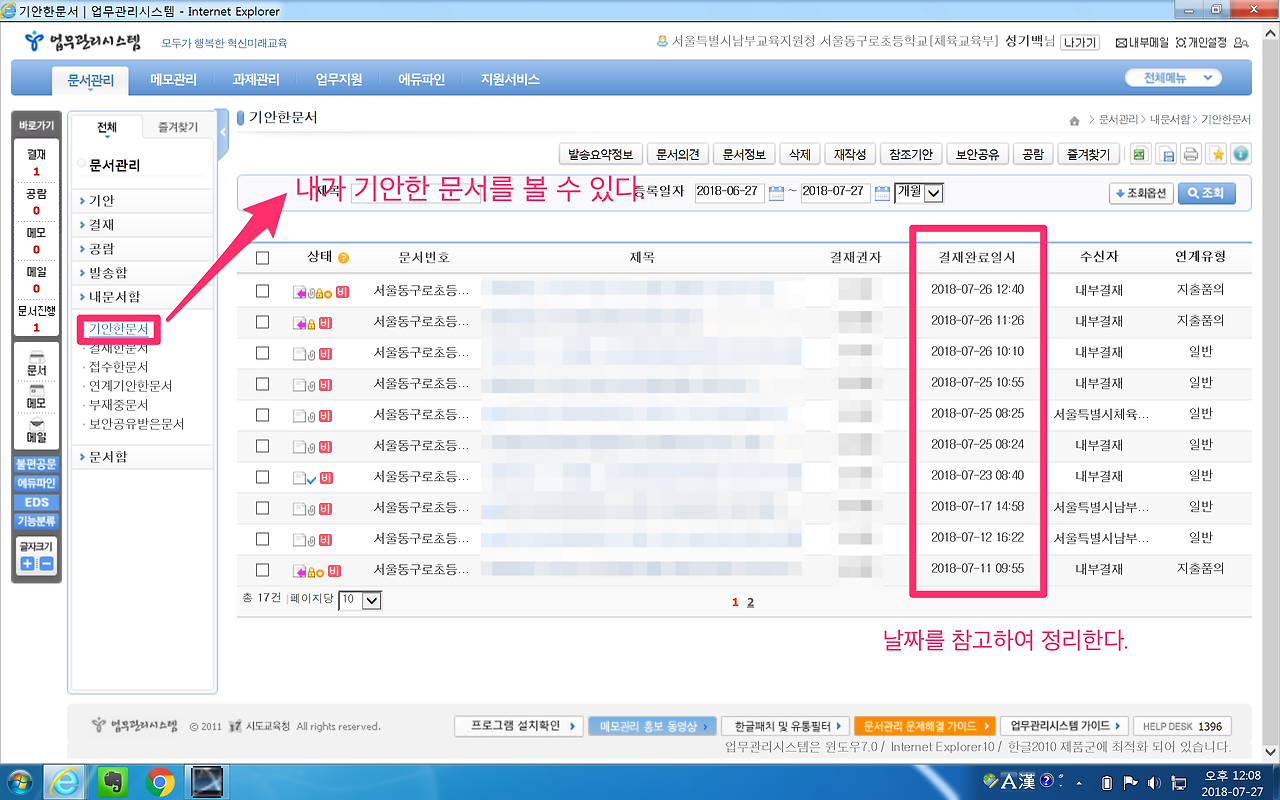This screenshot has height=800, width=1280.
Task: Switch to the 업무지원 tab
Action: [338, 80]
